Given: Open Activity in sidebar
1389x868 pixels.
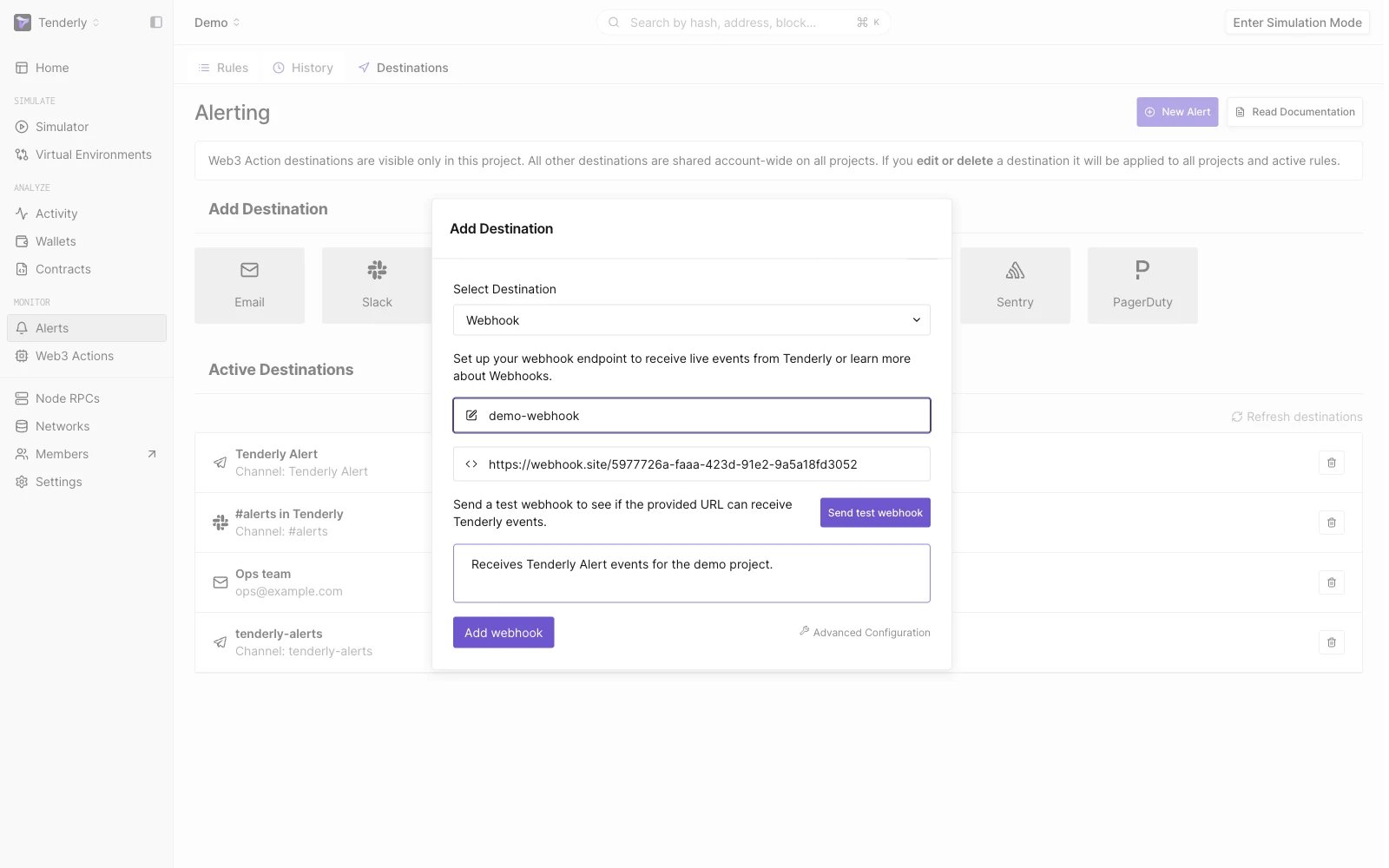Looking at the screenshot, I should click(87, 214).
